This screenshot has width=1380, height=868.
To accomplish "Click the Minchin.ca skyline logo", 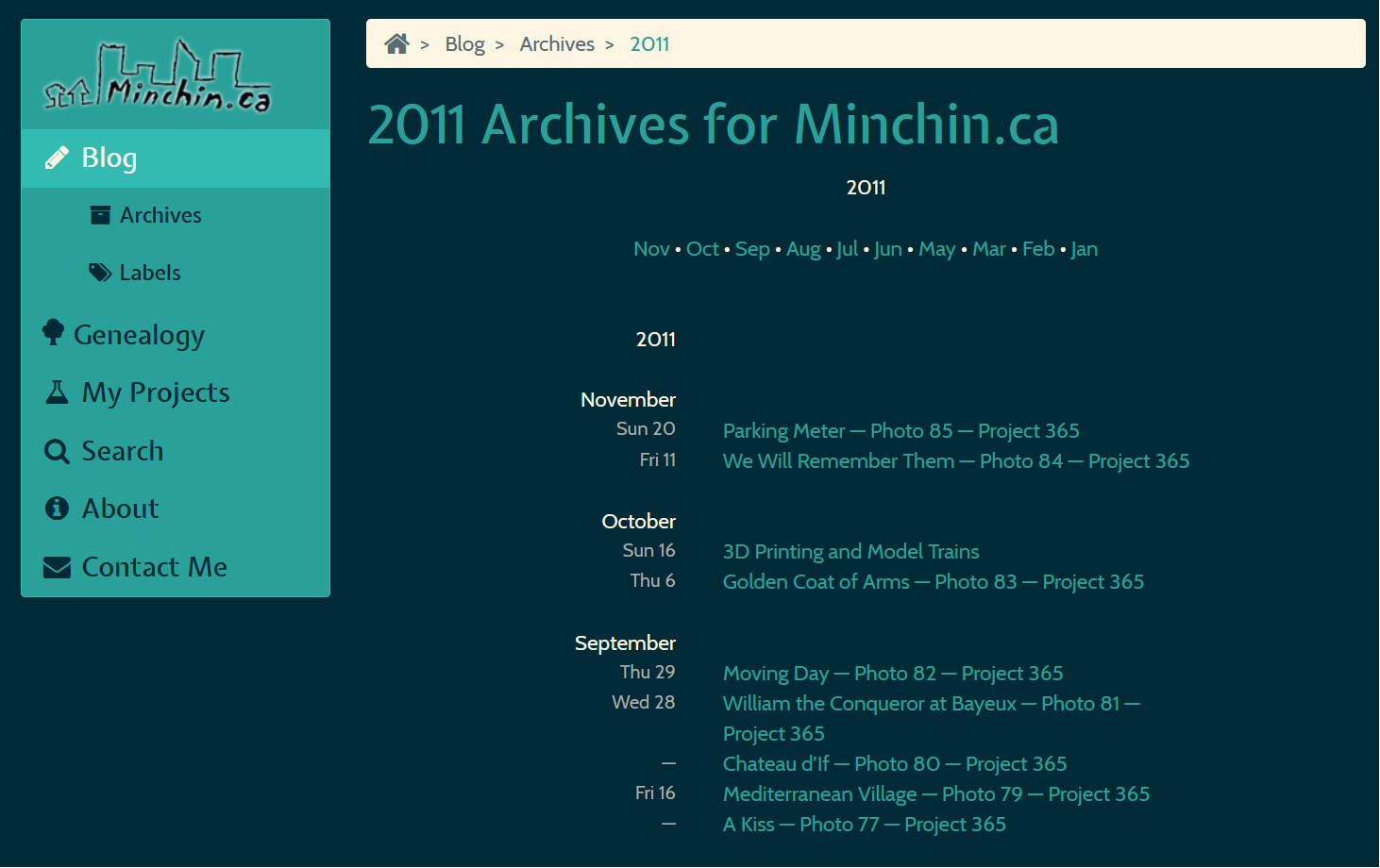I will pos(158,75).
